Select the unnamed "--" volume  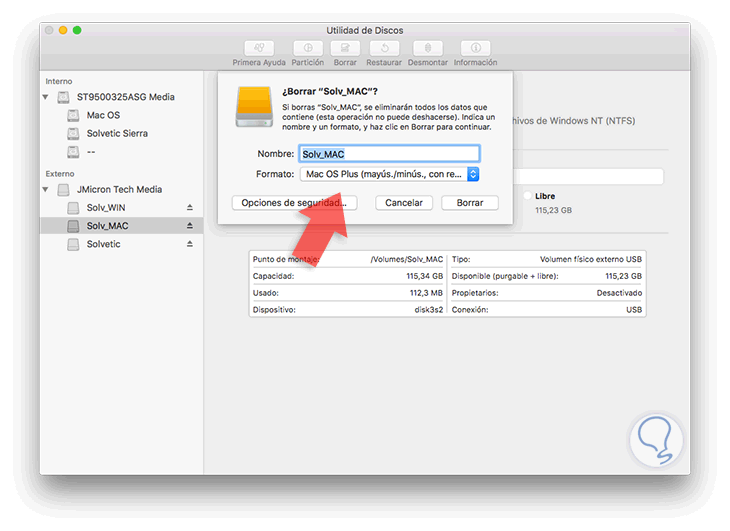coord(91,152)
